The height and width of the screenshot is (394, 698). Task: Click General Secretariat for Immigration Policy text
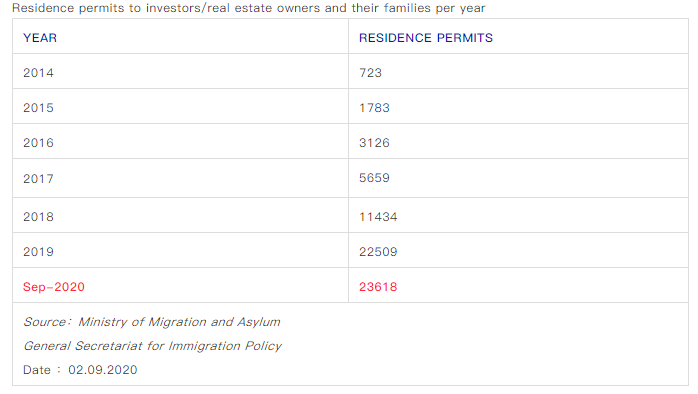tap(153, 346)
